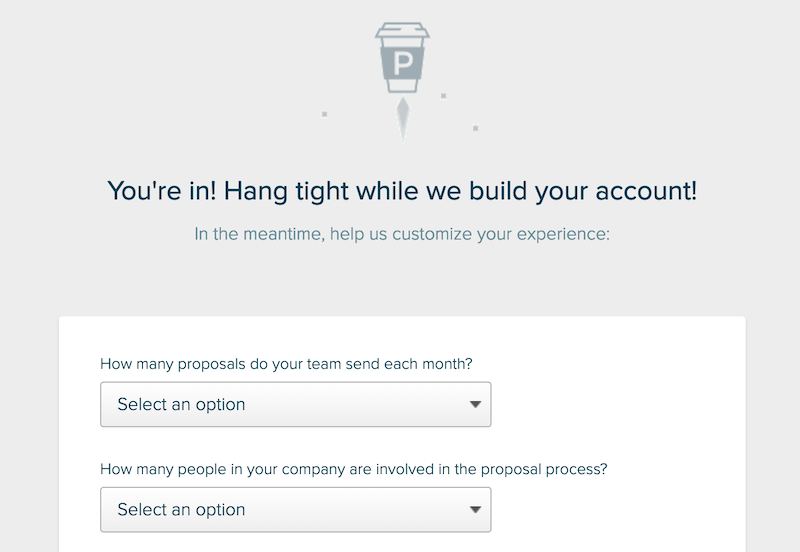Click the "How many people in your company" label
The width and height of the screenshot is (800, 552).
click(354, 469)
